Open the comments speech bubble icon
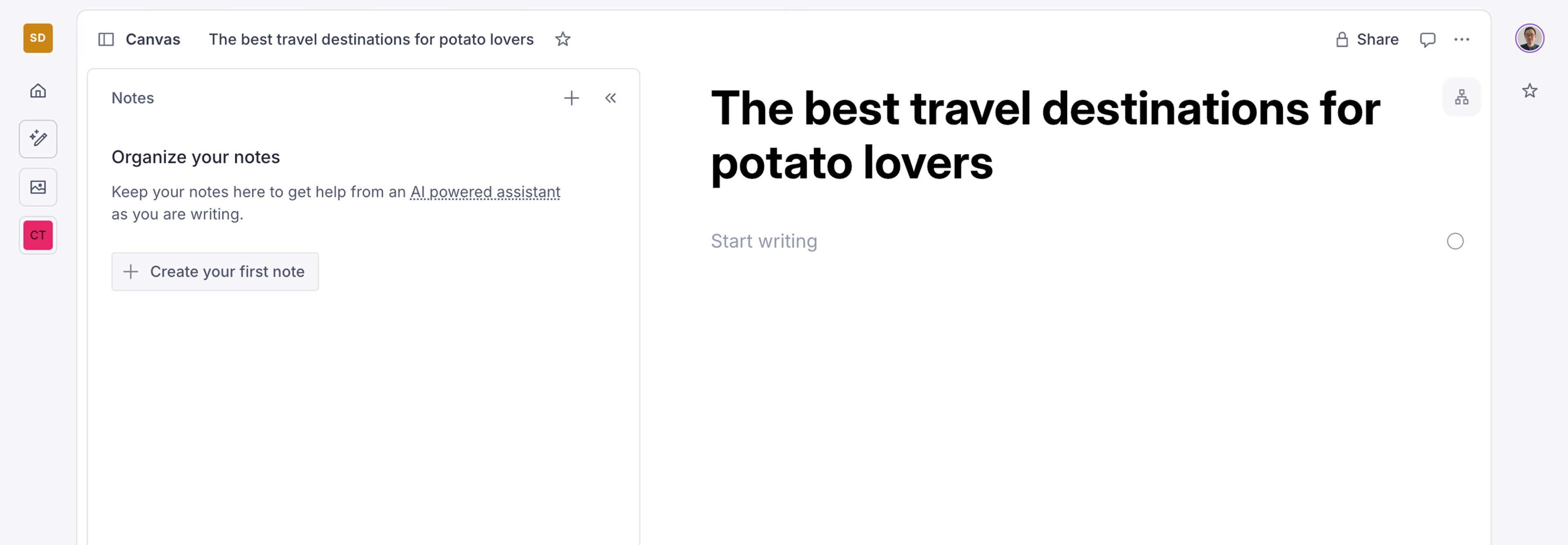1568x545 pixels. pyautogui.click(x=1428, y=40)
